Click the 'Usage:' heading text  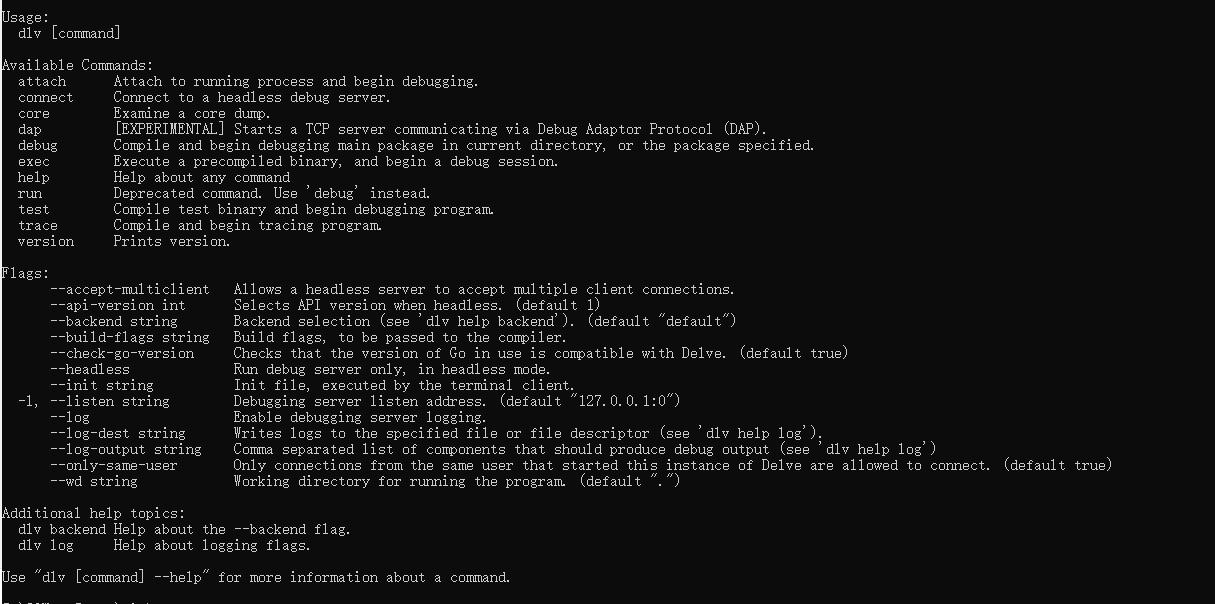pyautogui.click(x=22, y=17)
